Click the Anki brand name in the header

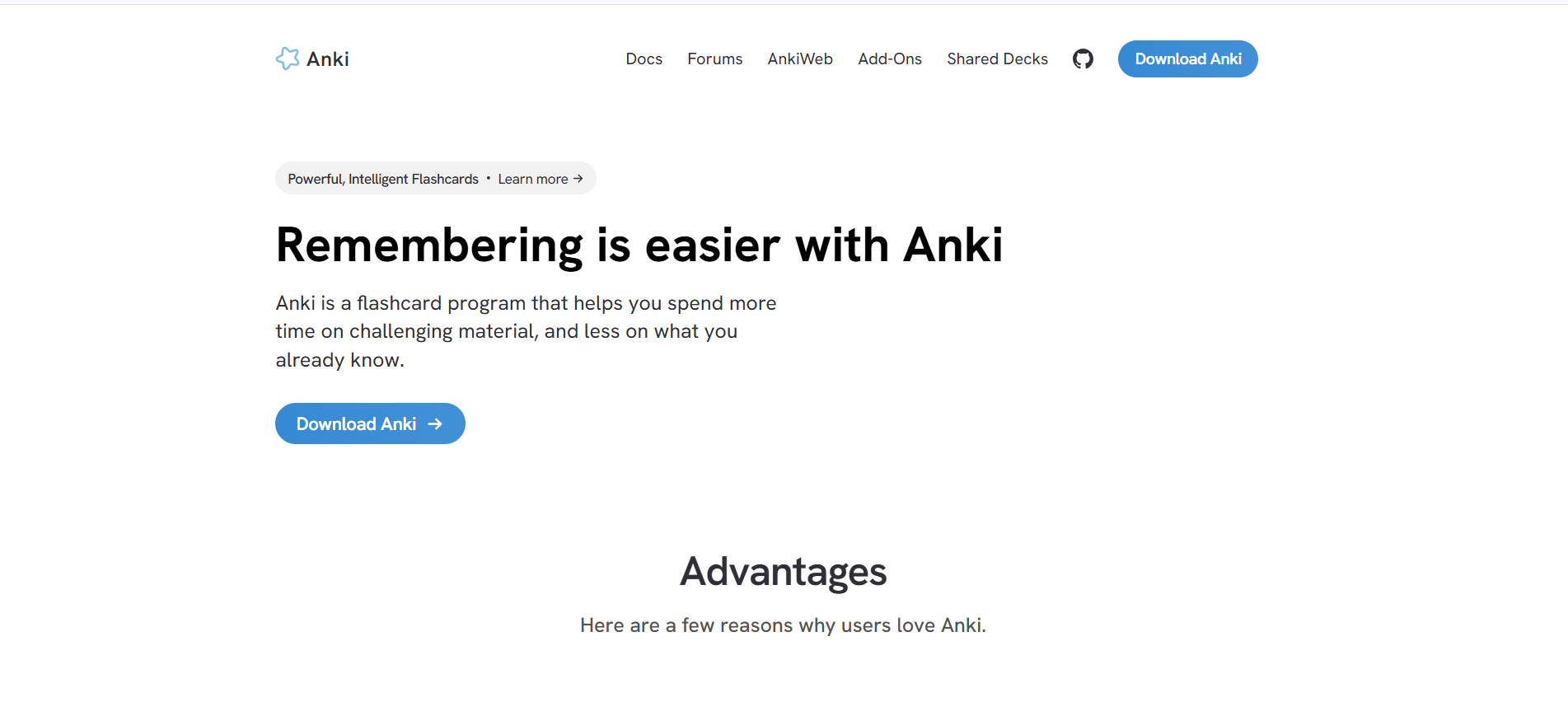328,59
